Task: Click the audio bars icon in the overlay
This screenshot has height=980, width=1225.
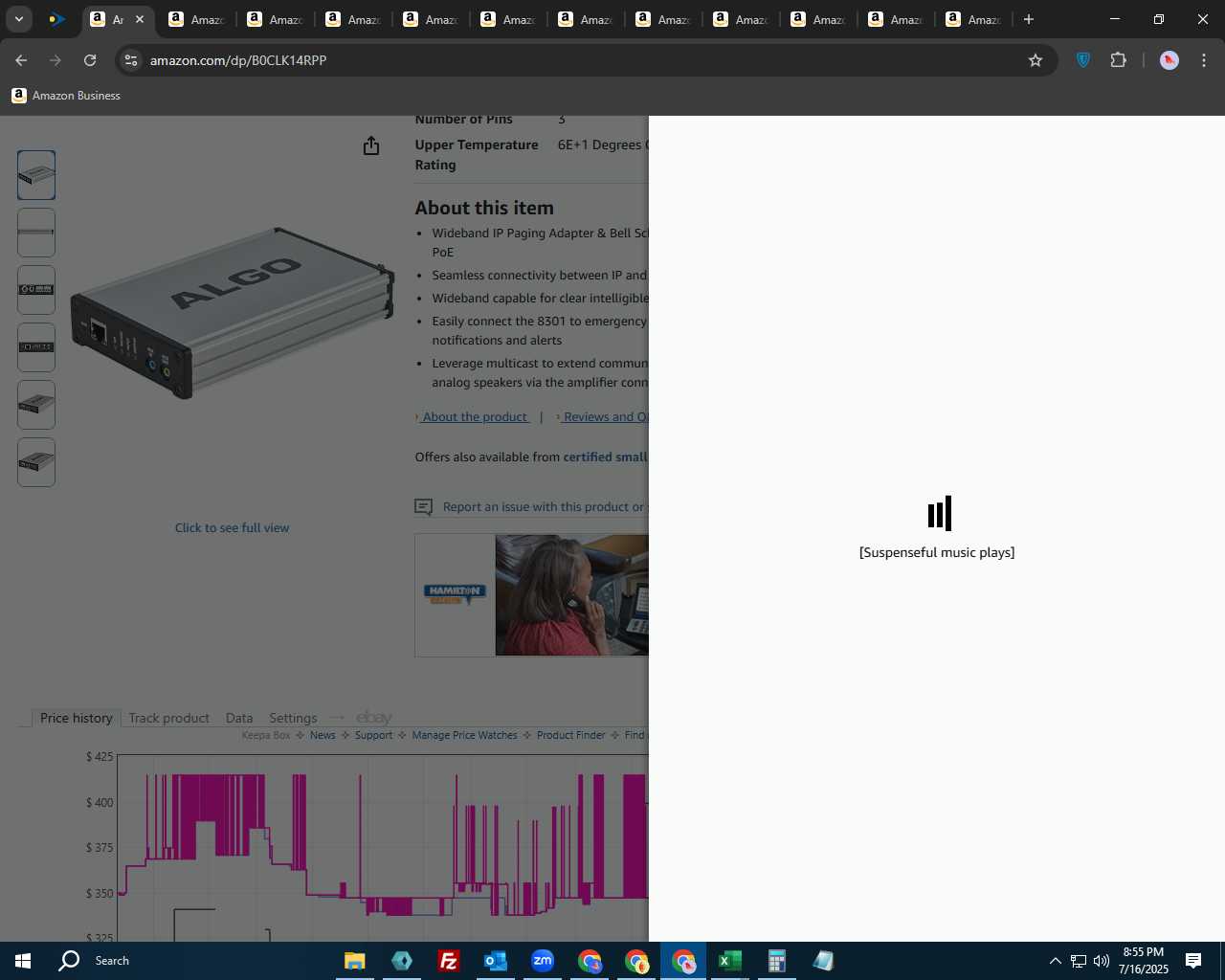Action: [x=939, y=513]
